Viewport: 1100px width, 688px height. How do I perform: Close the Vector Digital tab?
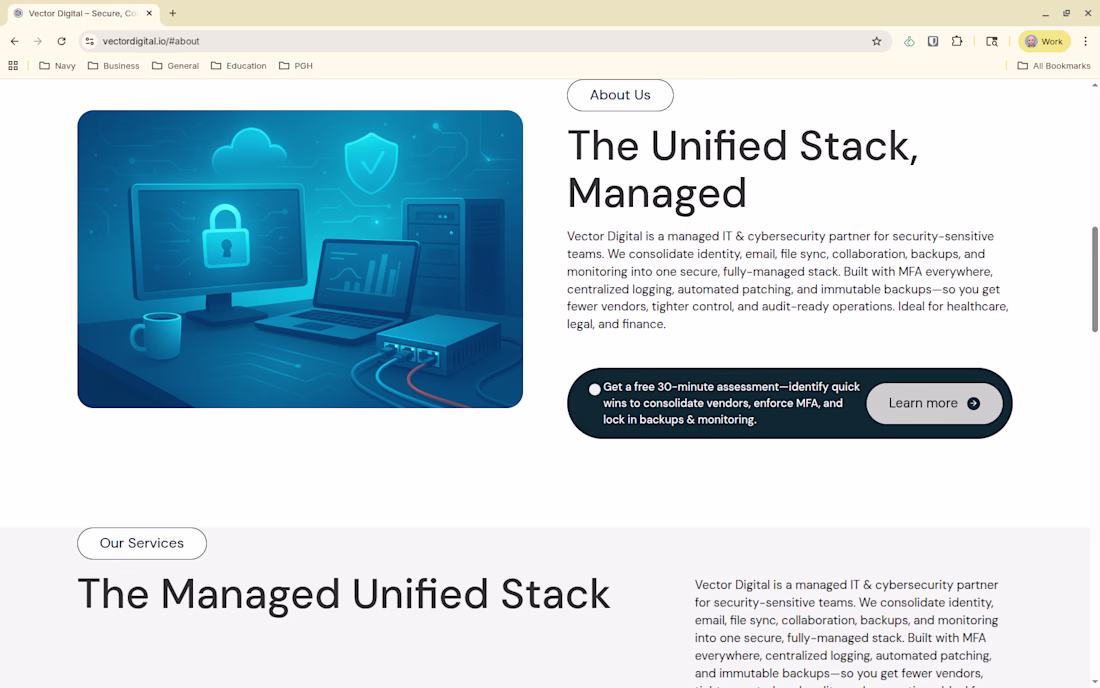point(149,13)
